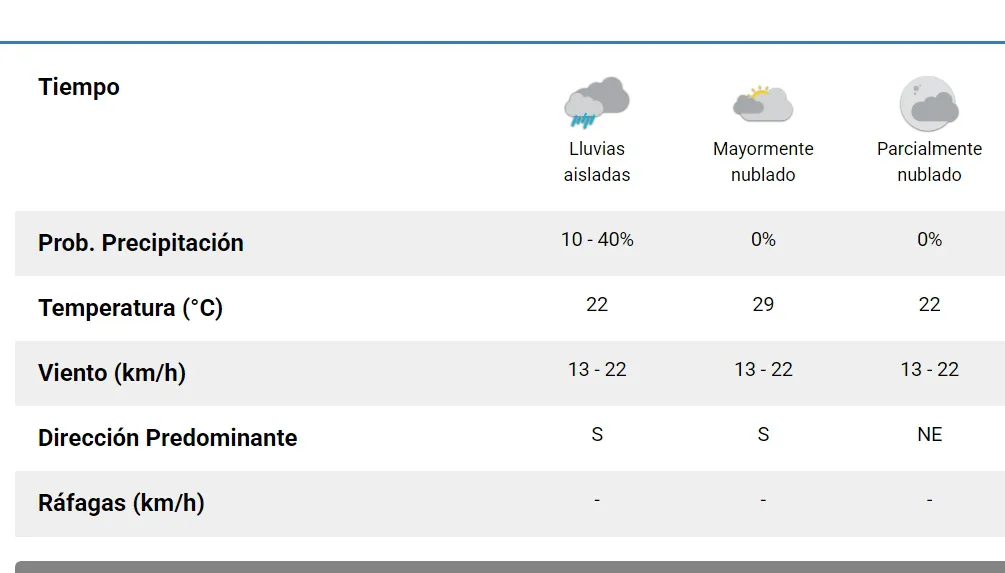Select the temperature value 29
This screenshot has height=573, width=1005.
coord(763,305)
